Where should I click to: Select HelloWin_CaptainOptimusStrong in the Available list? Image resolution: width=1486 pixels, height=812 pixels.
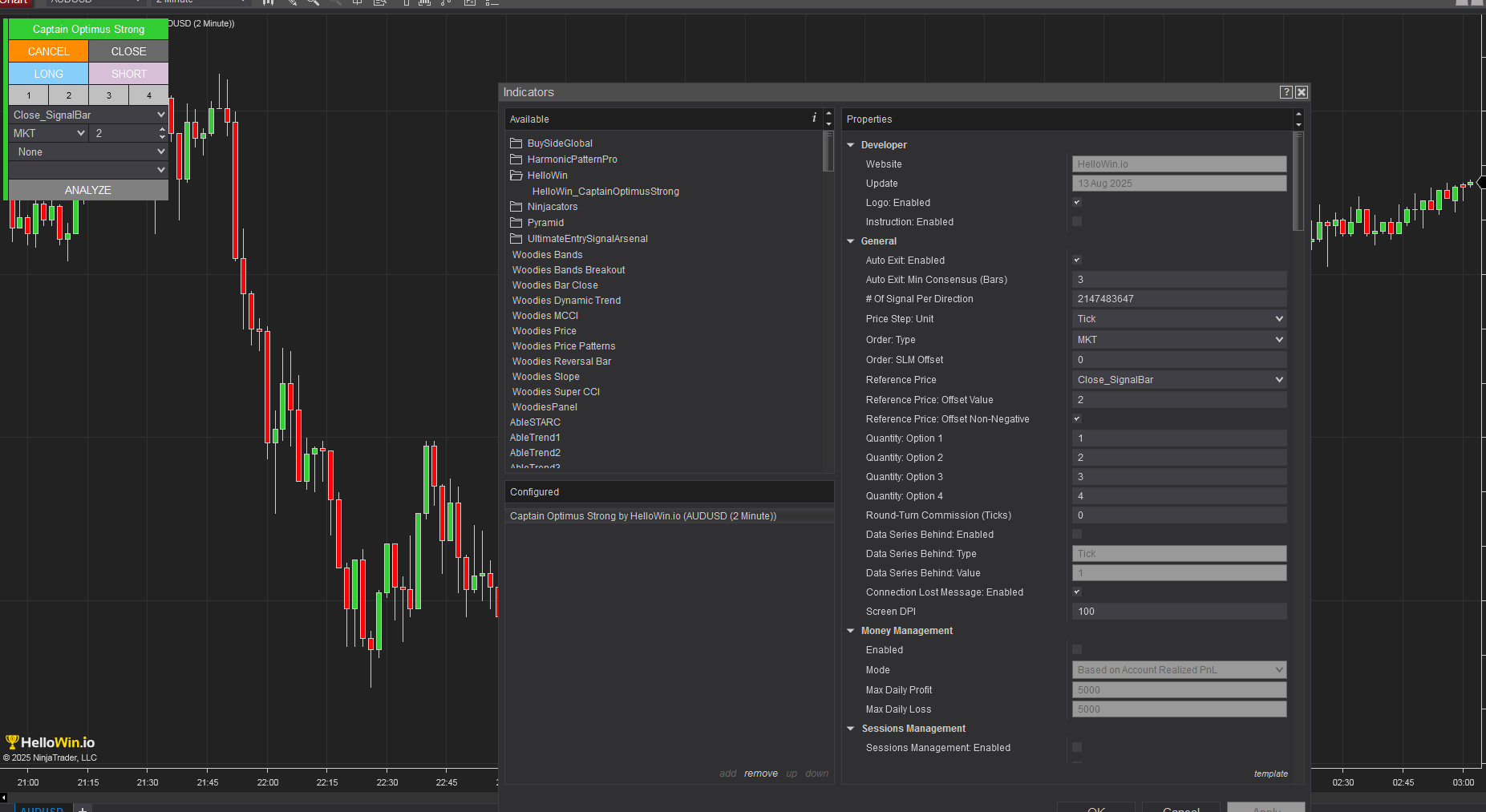pos(605,192)
